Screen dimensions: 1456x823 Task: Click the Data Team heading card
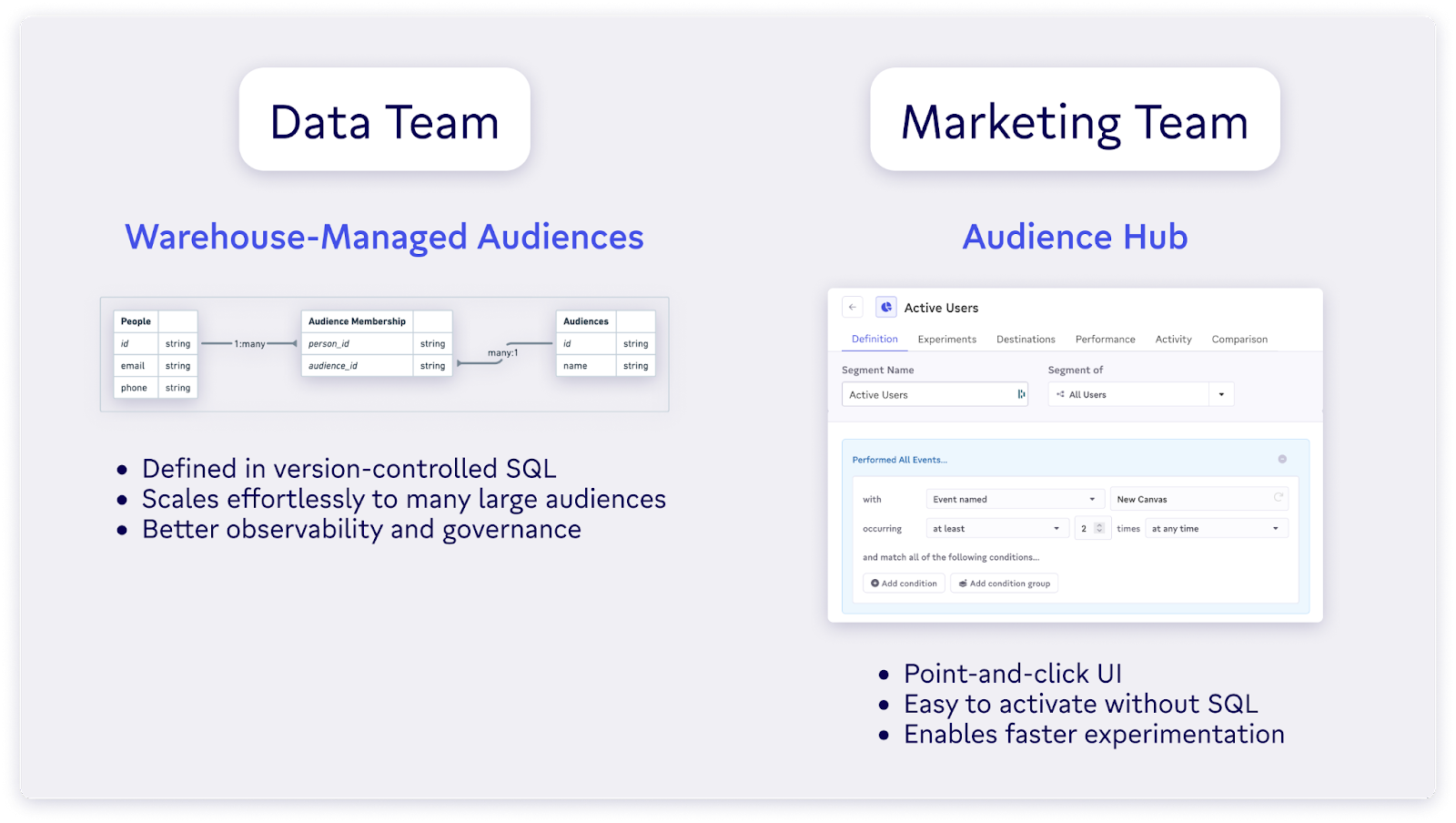pyautogui.click(x=385, y=120)
